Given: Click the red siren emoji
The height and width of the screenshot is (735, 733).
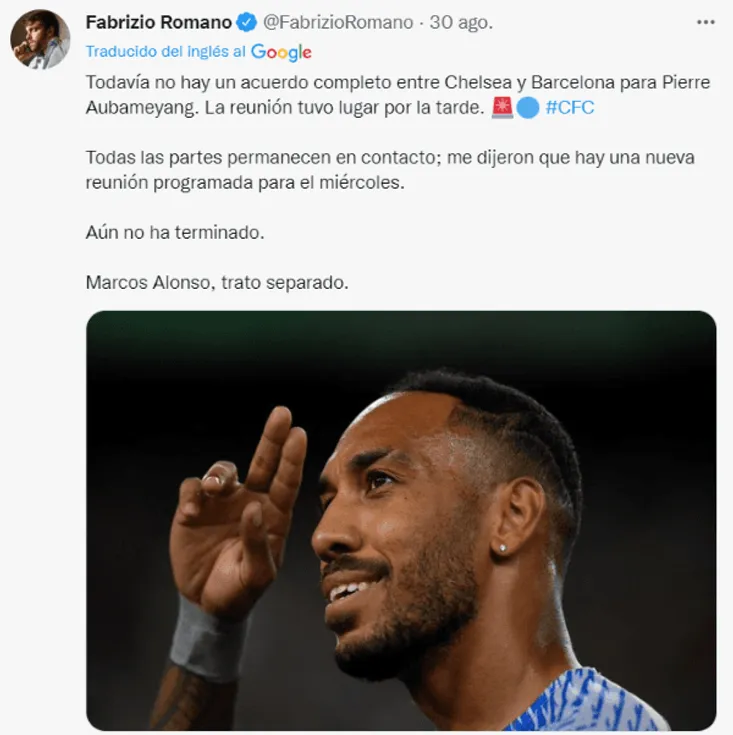Looking at the screenshot, I should (x=502, y=108).
